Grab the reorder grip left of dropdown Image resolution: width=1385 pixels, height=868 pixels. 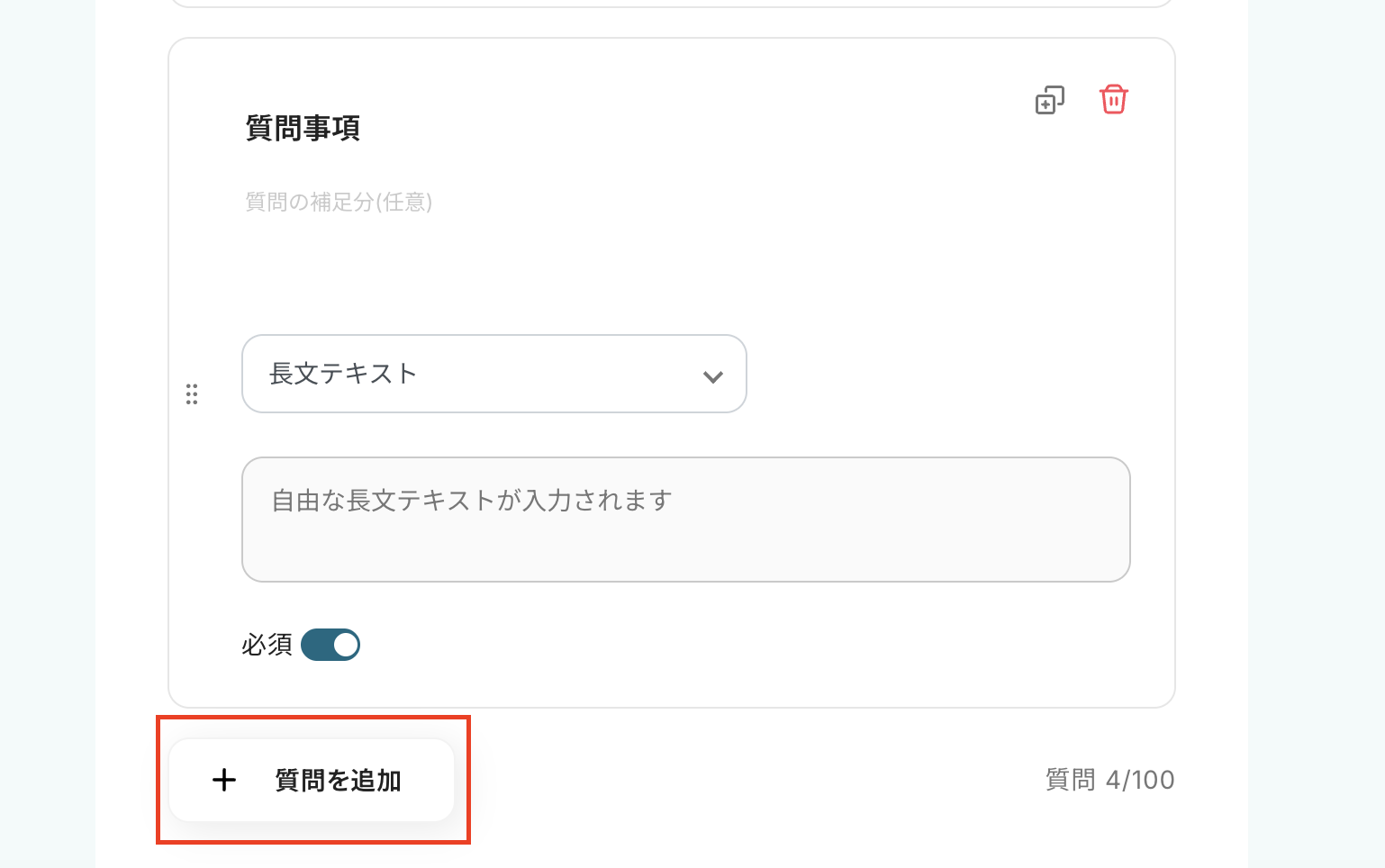click(192, 394)
